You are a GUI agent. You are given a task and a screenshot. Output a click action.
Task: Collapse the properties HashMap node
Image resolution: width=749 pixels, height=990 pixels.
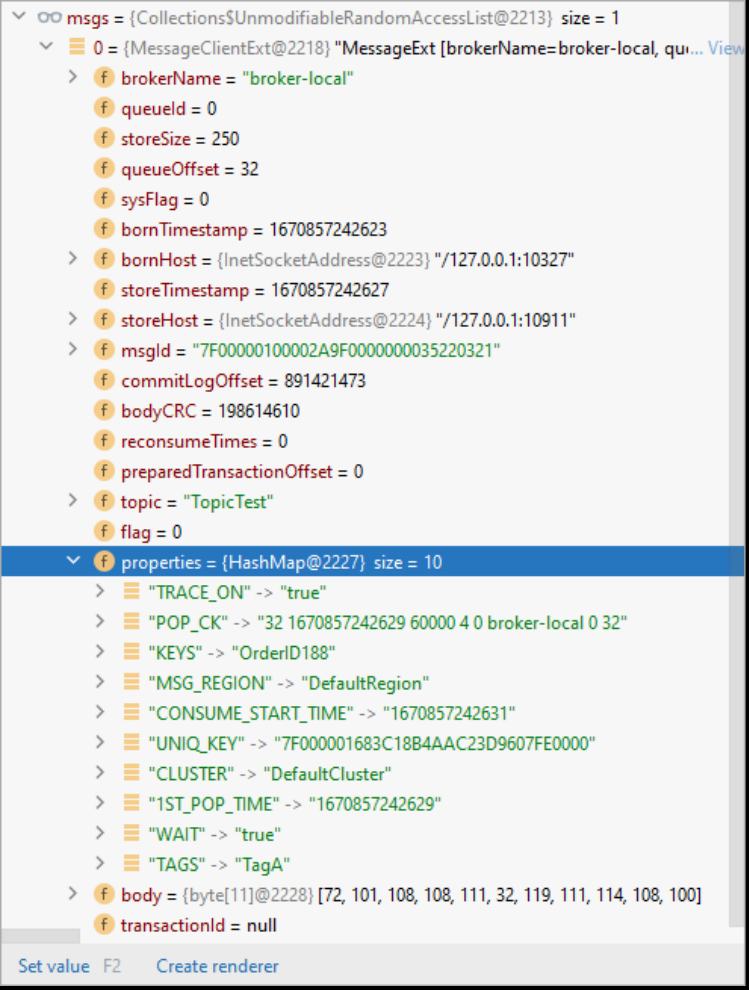point(73,561)
